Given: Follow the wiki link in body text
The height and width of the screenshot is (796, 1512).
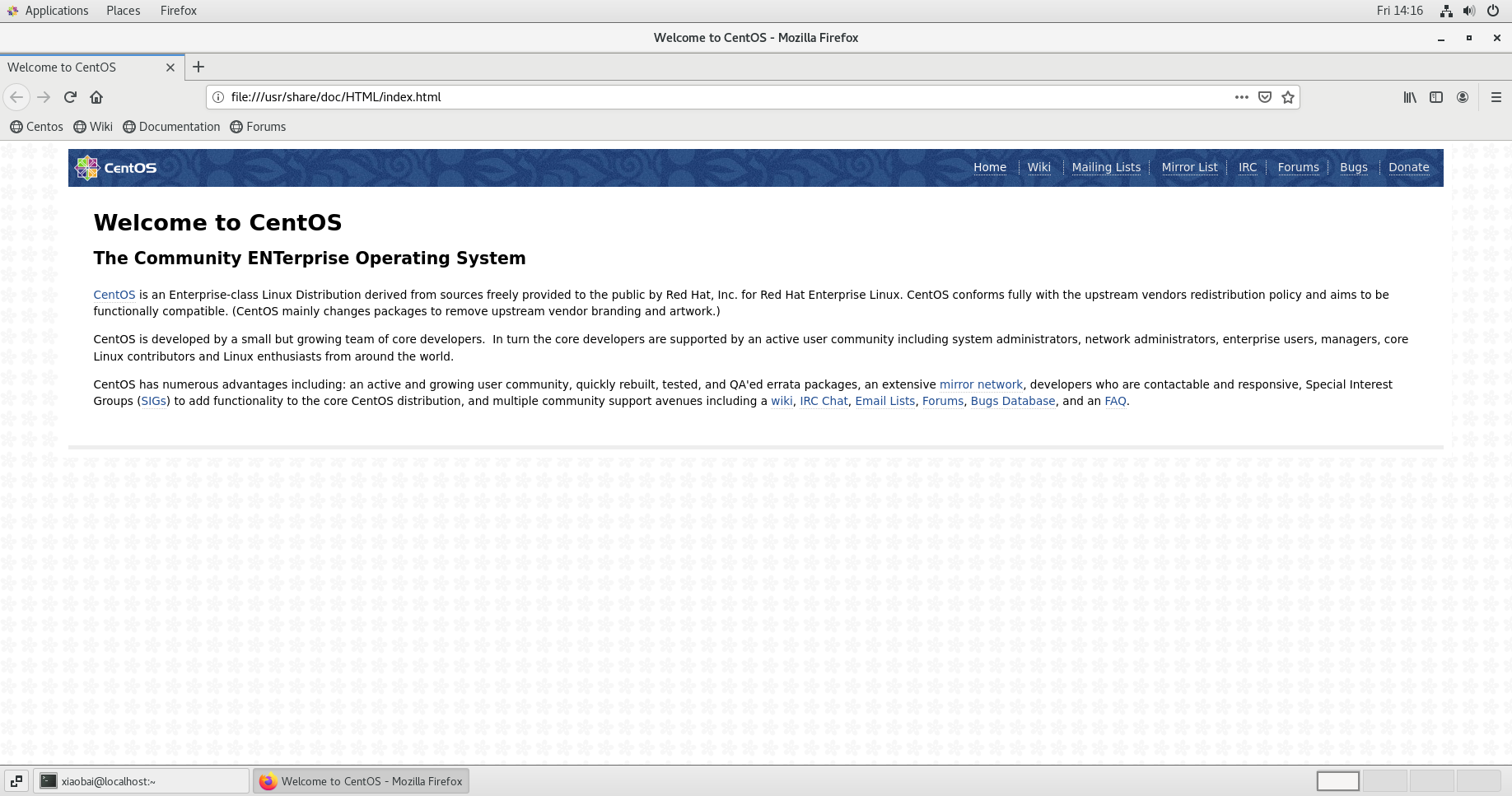Looking at the screenshot, I should (x=782, y=401).
